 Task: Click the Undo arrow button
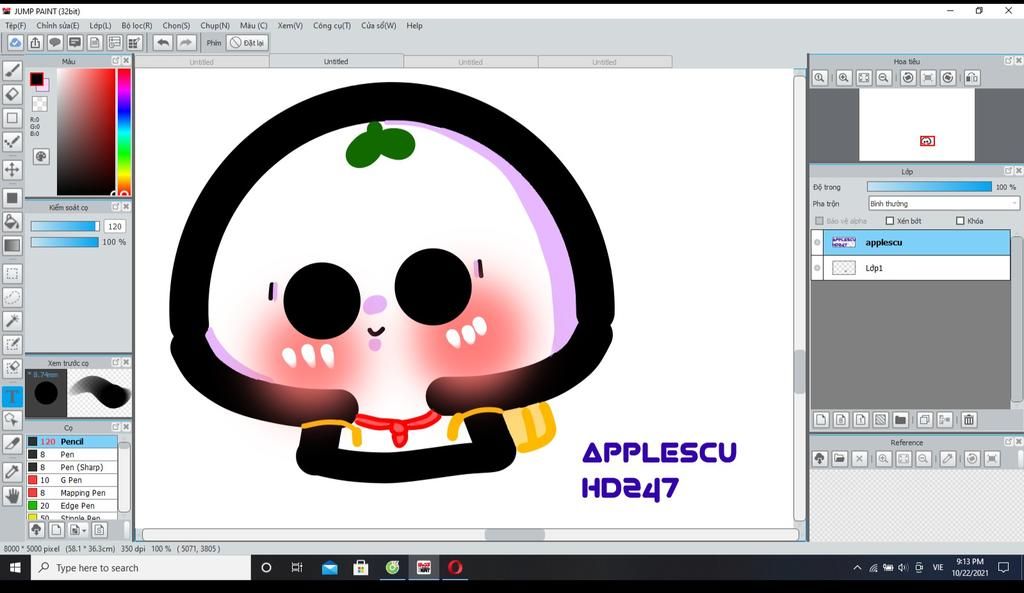163,43
